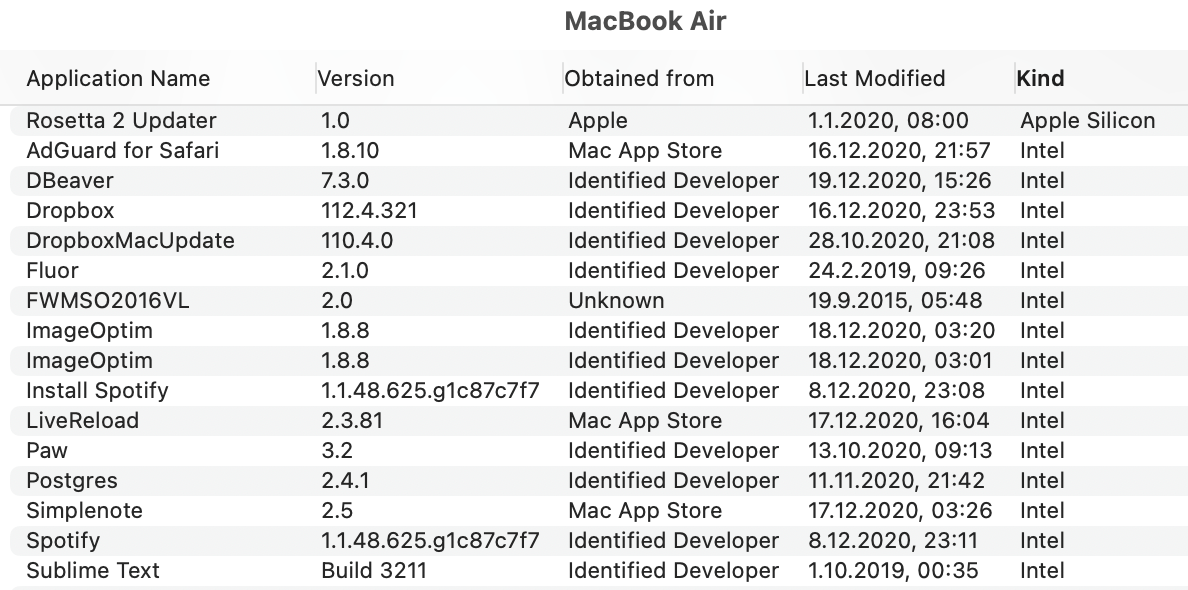Select Dropbox version 112.4.321 row
This screenshot has width=1188, height=590.
click(70, 211)
